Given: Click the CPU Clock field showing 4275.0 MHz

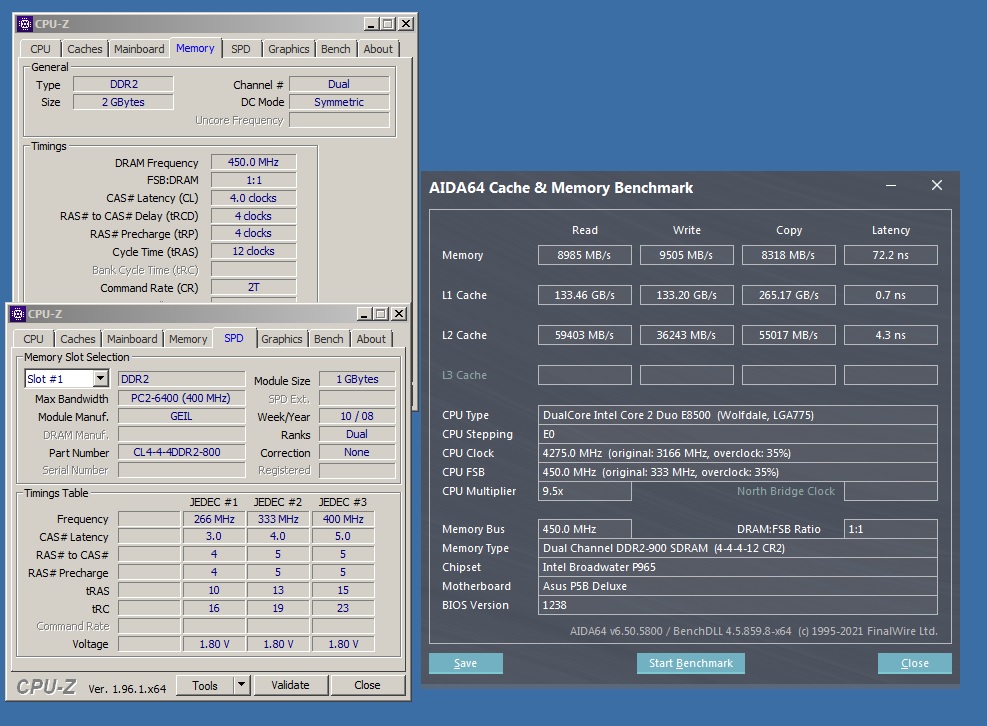Looking at the screenshot, I should 738,453.
